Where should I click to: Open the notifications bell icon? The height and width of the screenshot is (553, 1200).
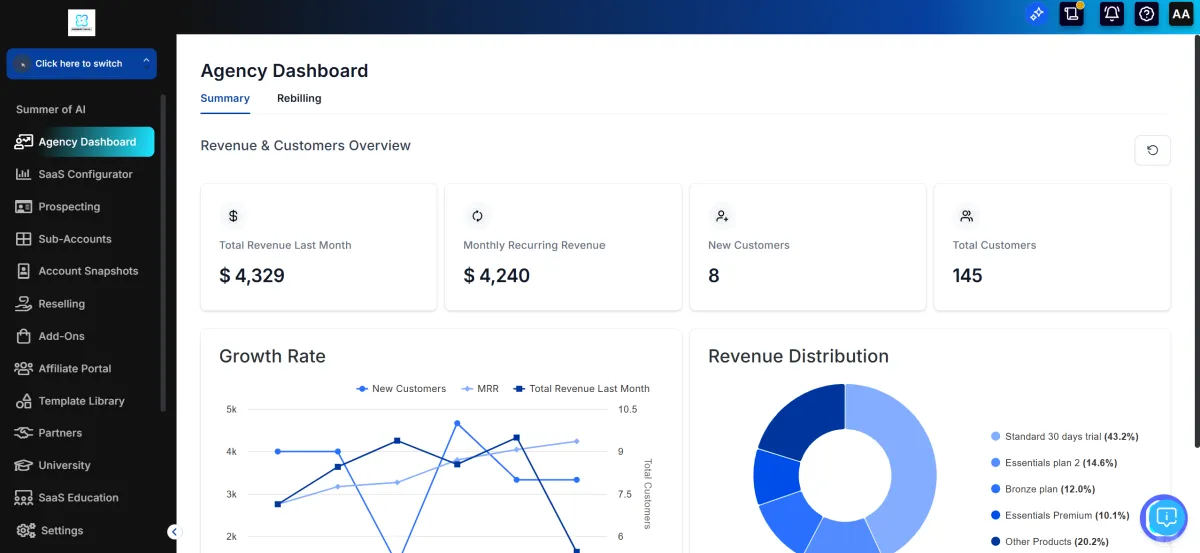click(x=1111, y=14)
